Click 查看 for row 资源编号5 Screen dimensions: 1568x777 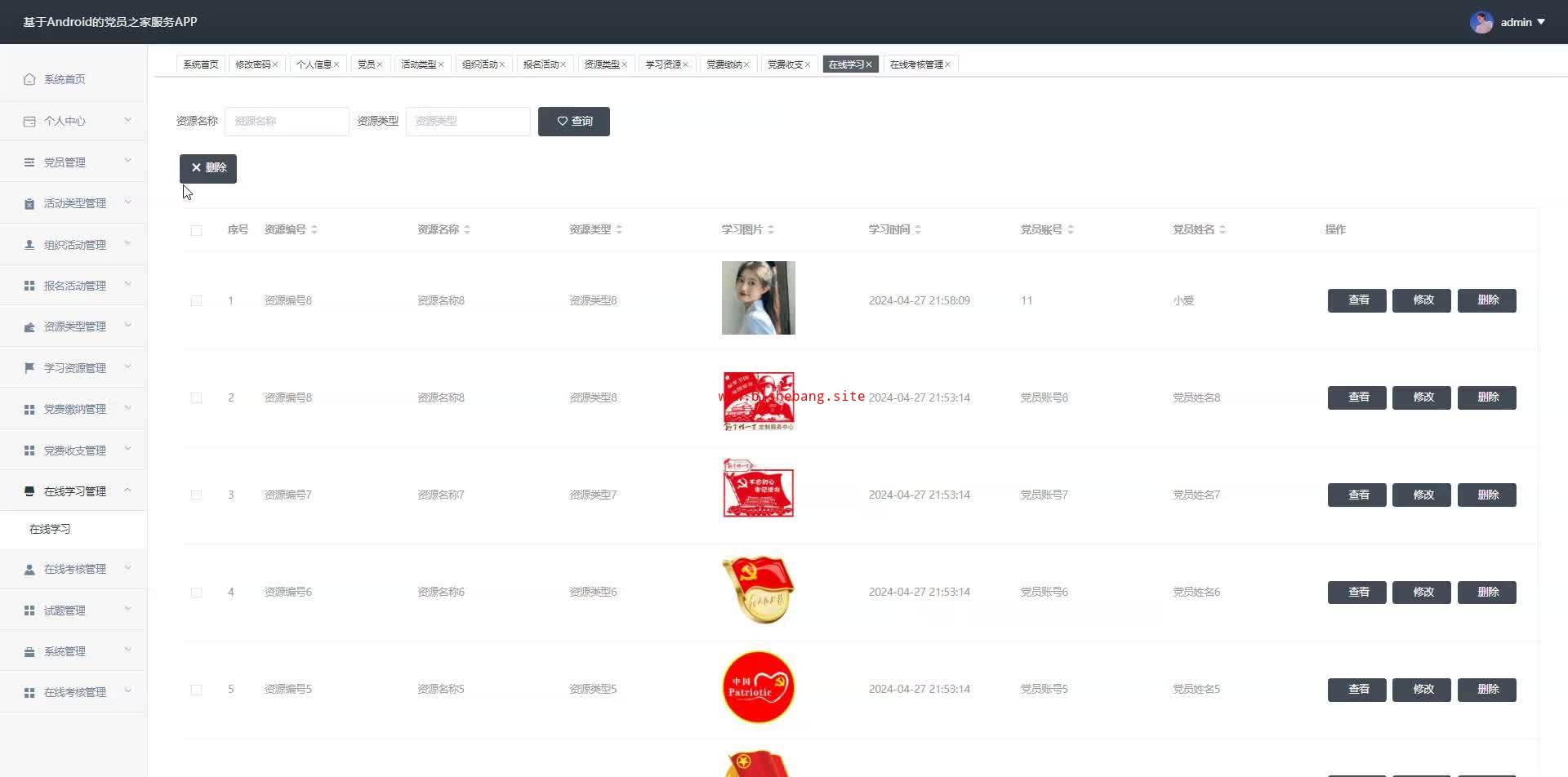click(x=1357, y=690)
